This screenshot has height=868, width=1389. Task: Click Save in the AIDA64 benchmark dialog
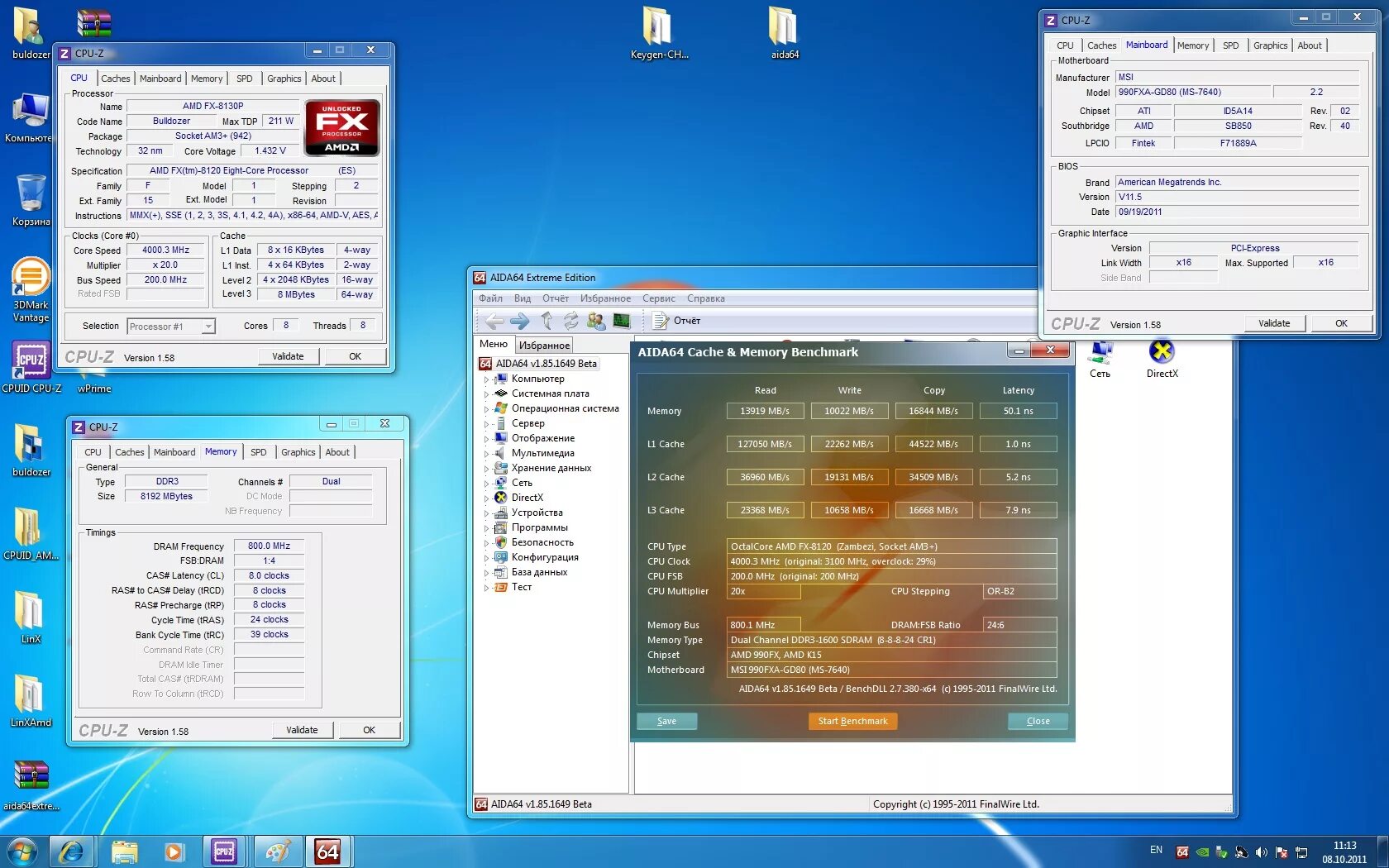tap(666, 722)
